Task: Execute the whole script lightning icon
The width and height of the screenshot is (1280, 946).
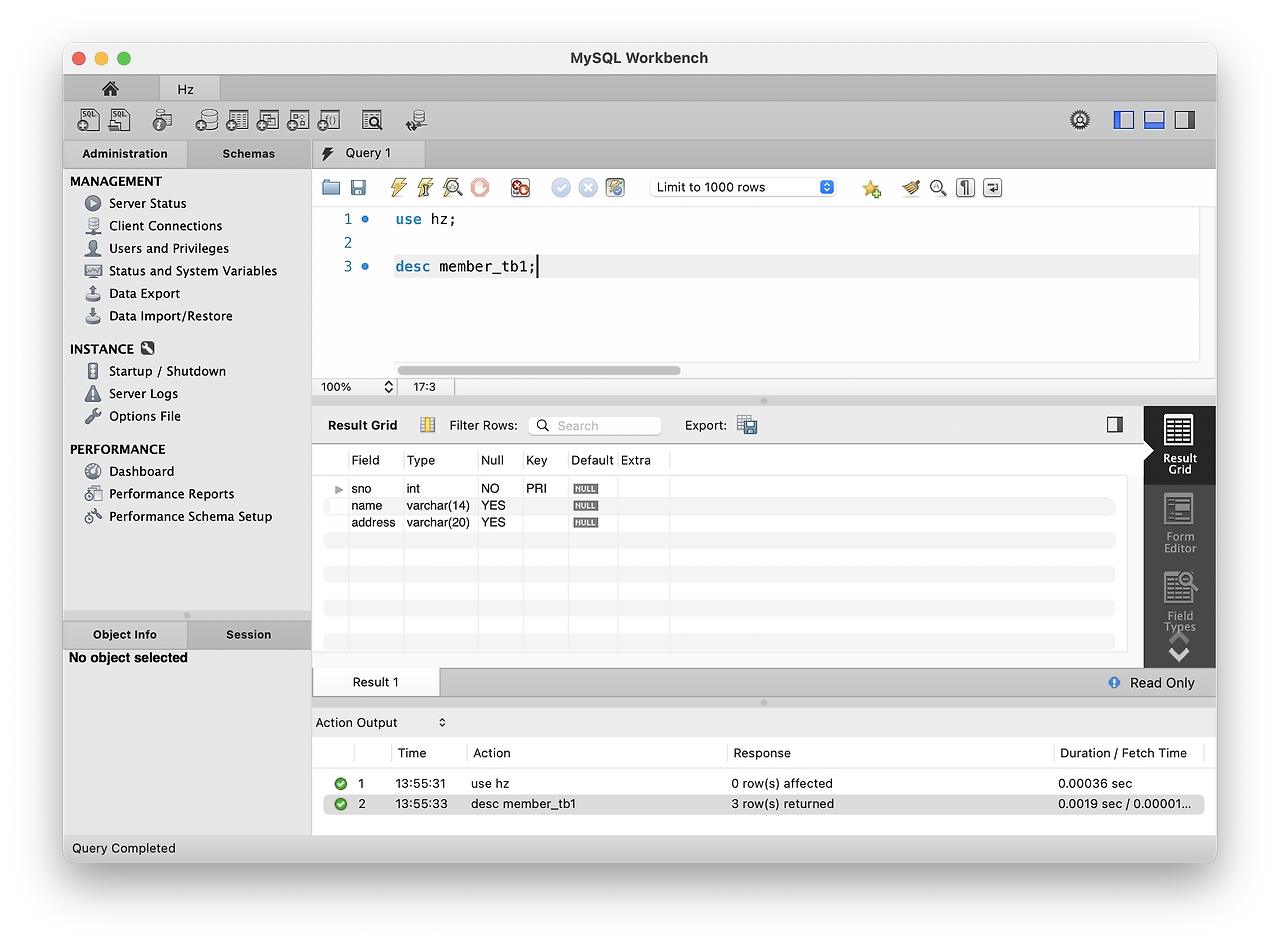Action: click(x=398, y=187)
